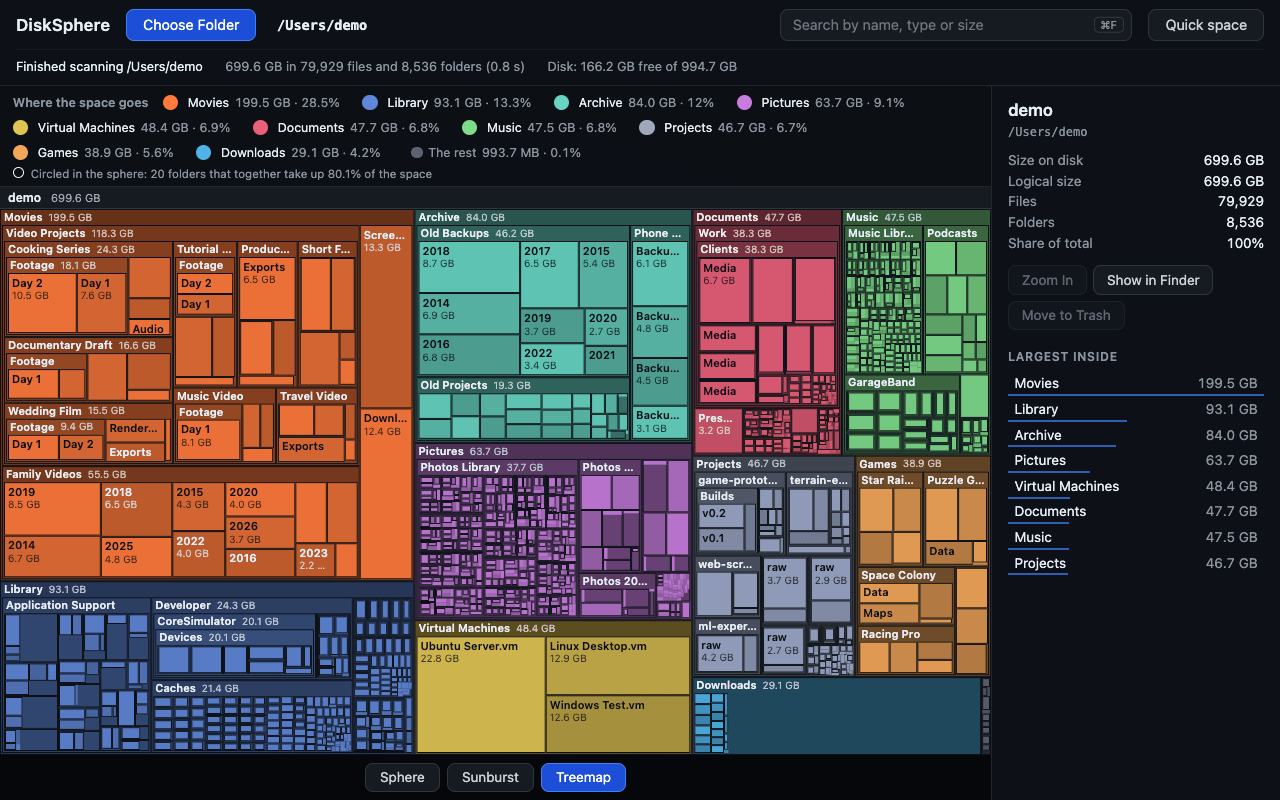Switch to the Sunburst view

click(490, 777)
